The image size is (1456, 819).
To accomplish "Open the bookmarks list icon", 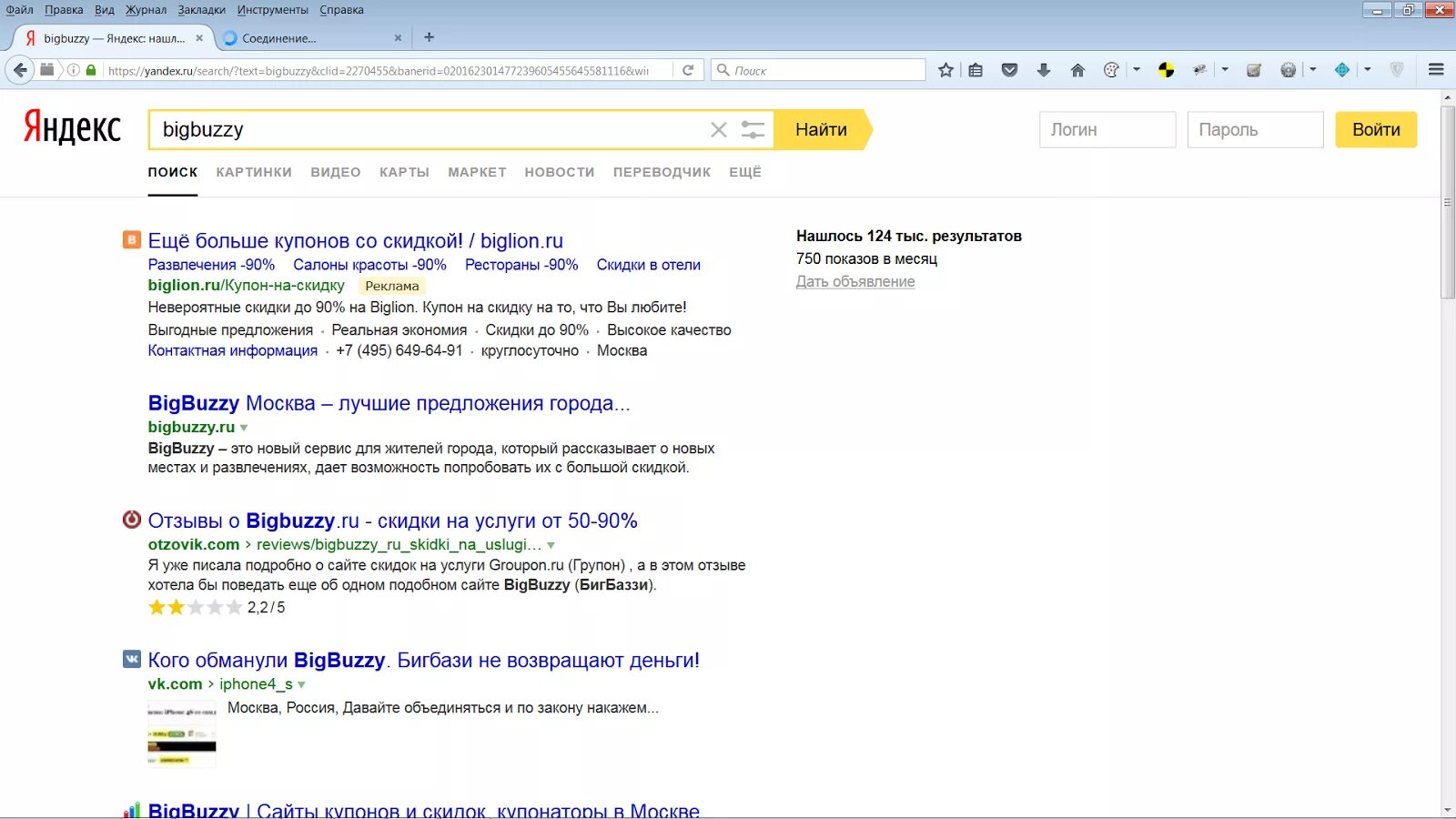I will coord(976,70).
